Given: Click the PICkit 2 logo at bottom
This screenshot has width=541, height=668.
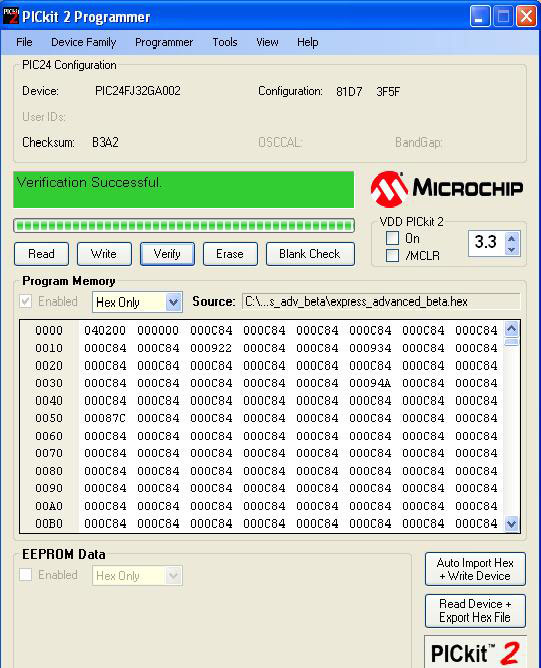Looking at the screenshot, I should (475, 652).
